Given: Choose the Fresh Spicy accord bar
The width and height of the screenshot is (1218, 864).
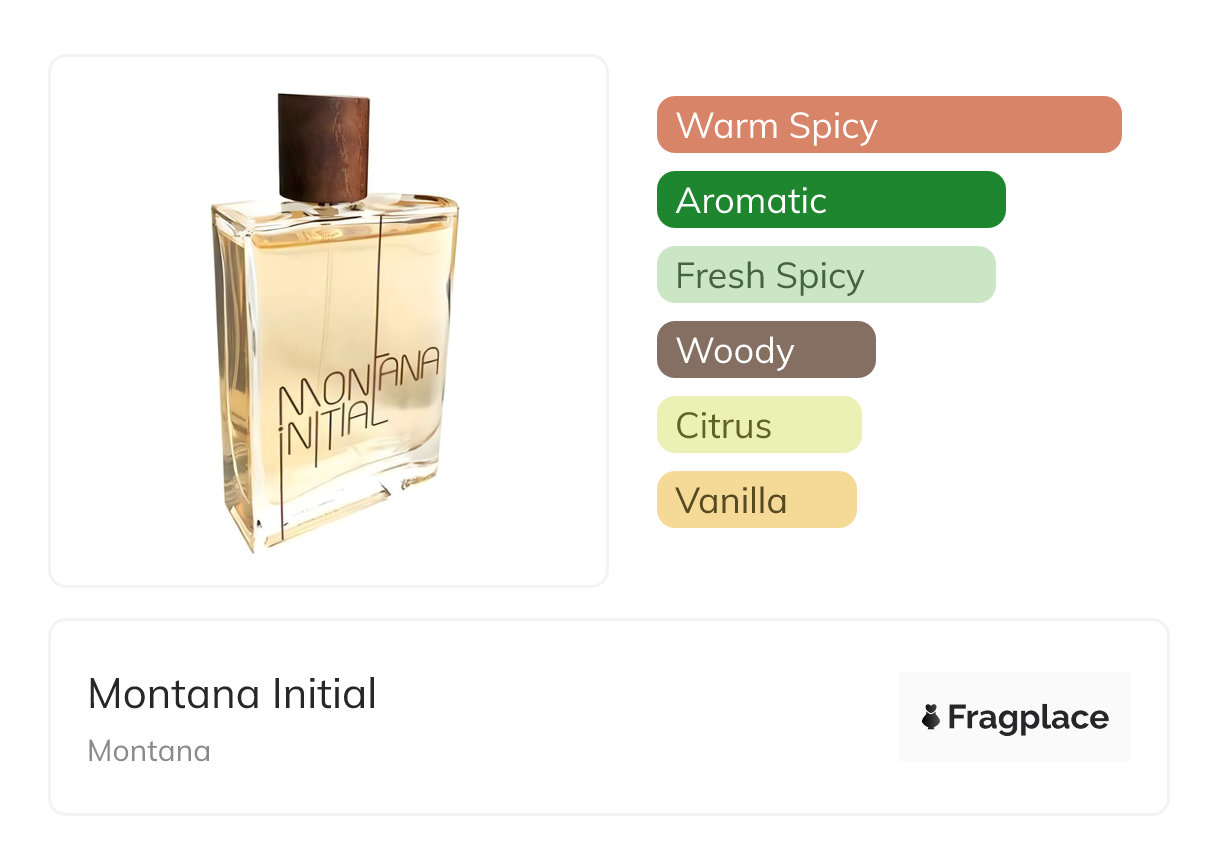Looking at the screenshot, I should coord(825,275).
